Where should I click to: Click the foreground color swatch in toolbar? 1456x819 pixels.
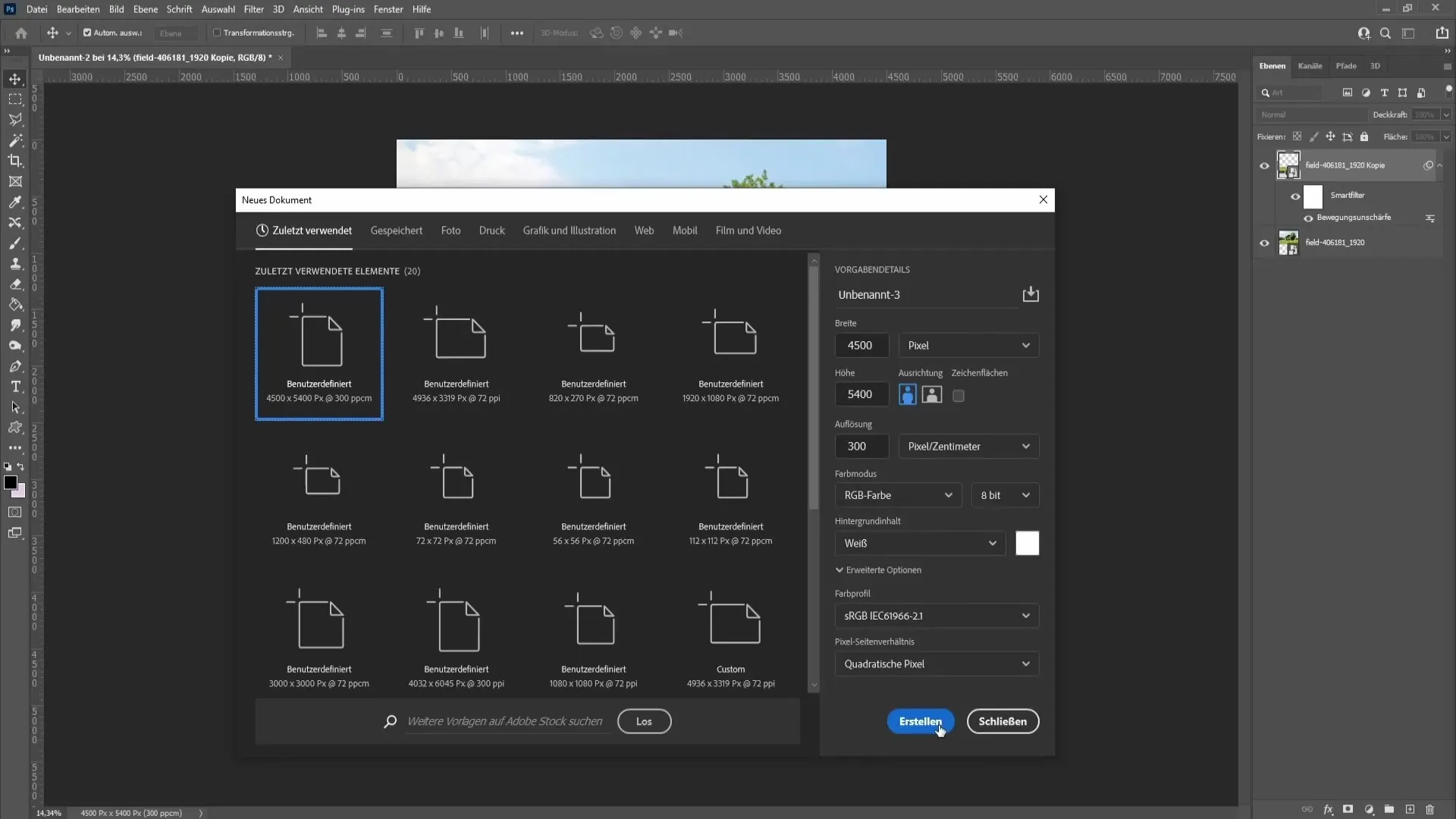pyautogui.click(x=10, y=482)
